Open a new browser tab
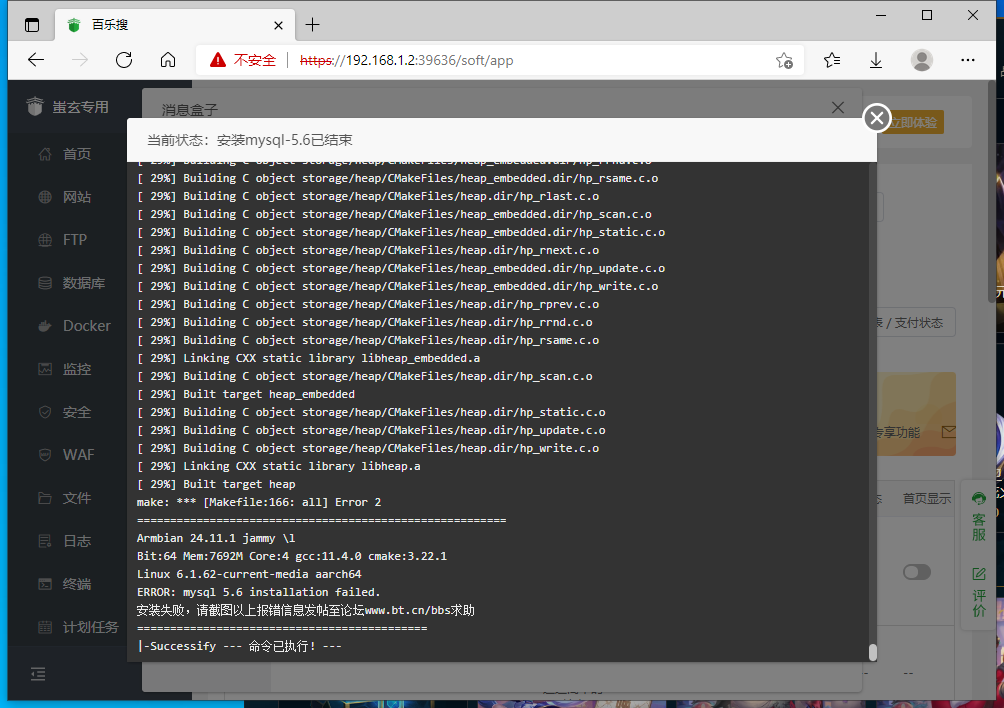Viewport: 1004px width, 708px height. [312, 25]
